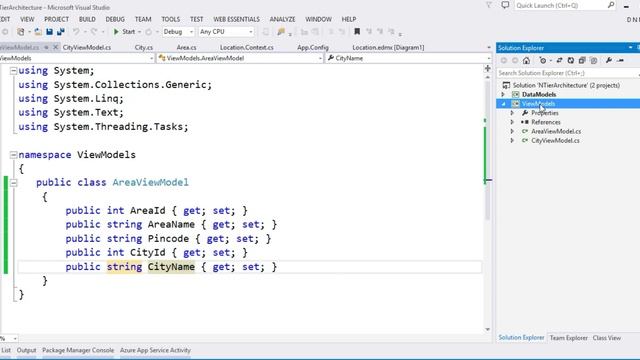This screenshot has height=360, width=640.
Task: Toggle Preview Selected Items icon
Action: point(620,60)
